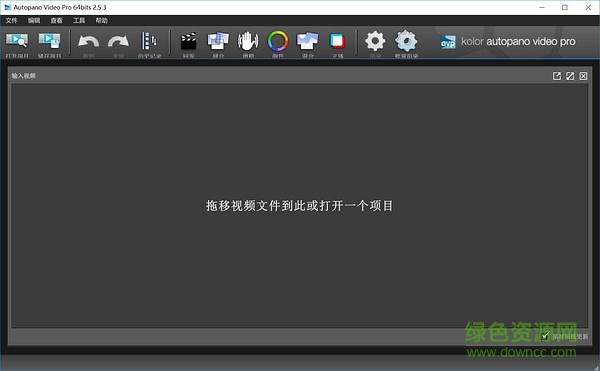This screenshot has height=371, width=600.
Task: Click the blend tool icon
Action: click(308, 41)
